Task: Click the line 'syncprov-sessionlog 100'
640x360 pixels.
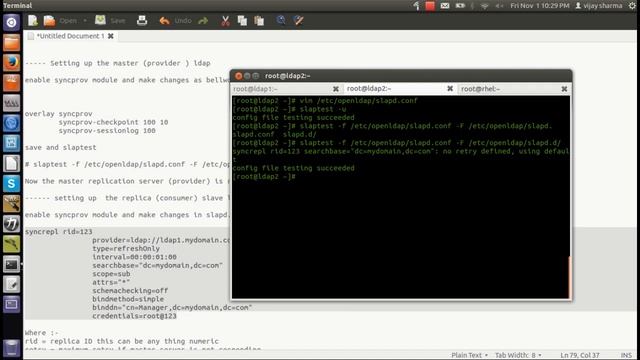Action: (107, 131)
